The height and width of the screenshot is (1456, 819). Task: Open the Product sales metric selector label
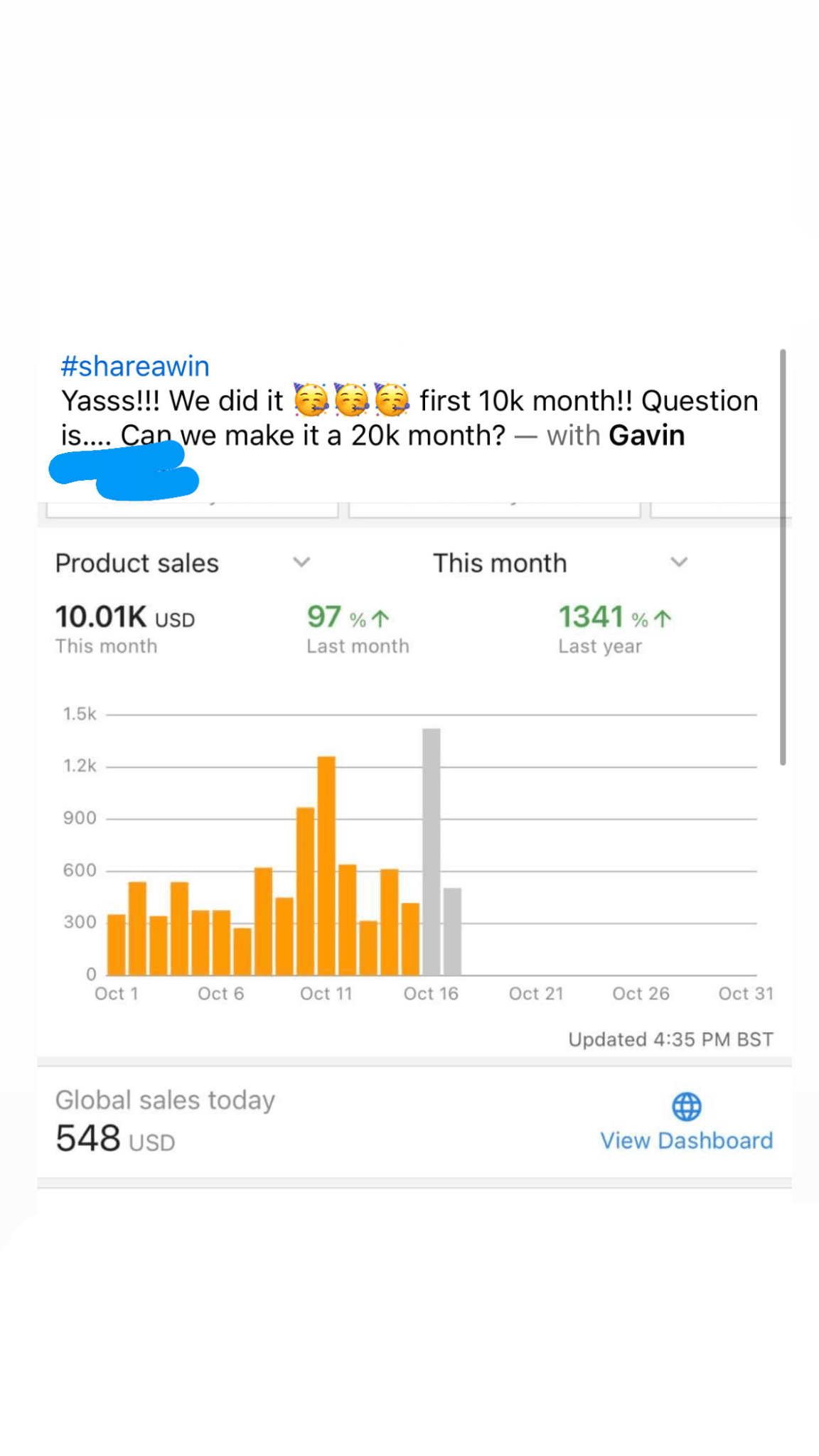point(137,563)
